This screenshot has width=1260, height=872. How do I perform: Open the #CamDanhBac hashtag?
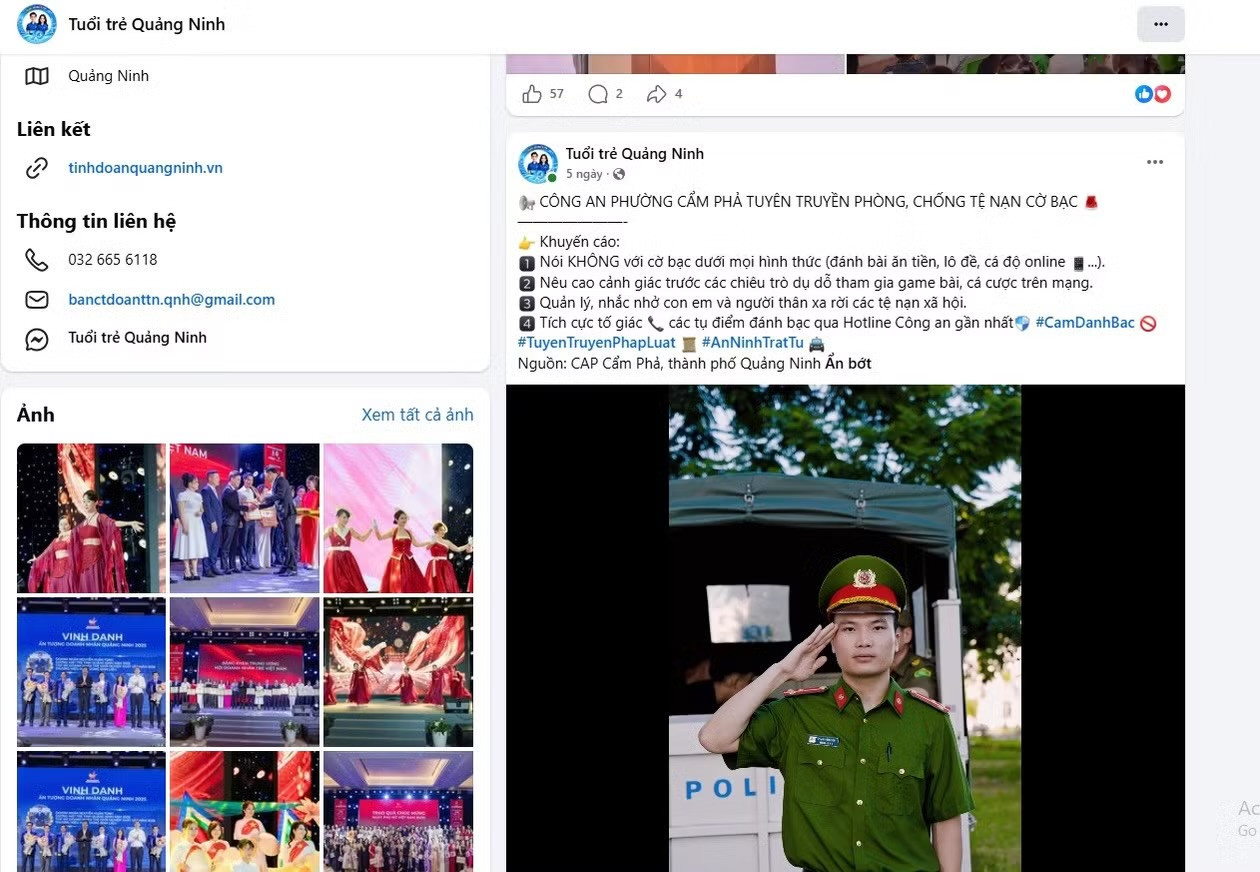pos(1085,323)
